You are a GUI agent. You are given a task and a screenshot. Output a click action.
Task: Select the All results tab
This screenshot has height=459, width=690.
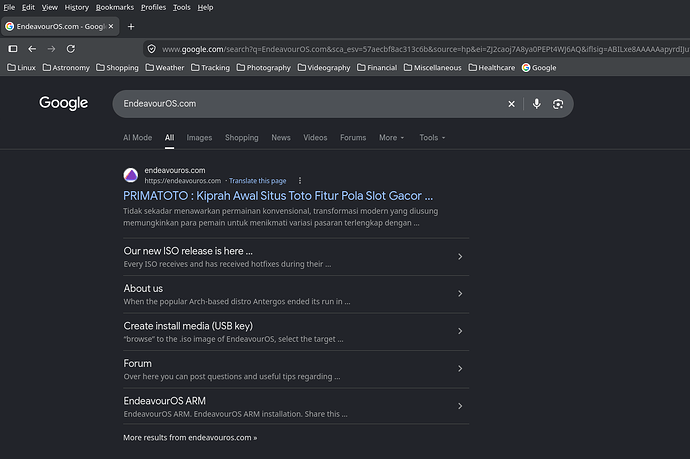[x=169, y=138]
